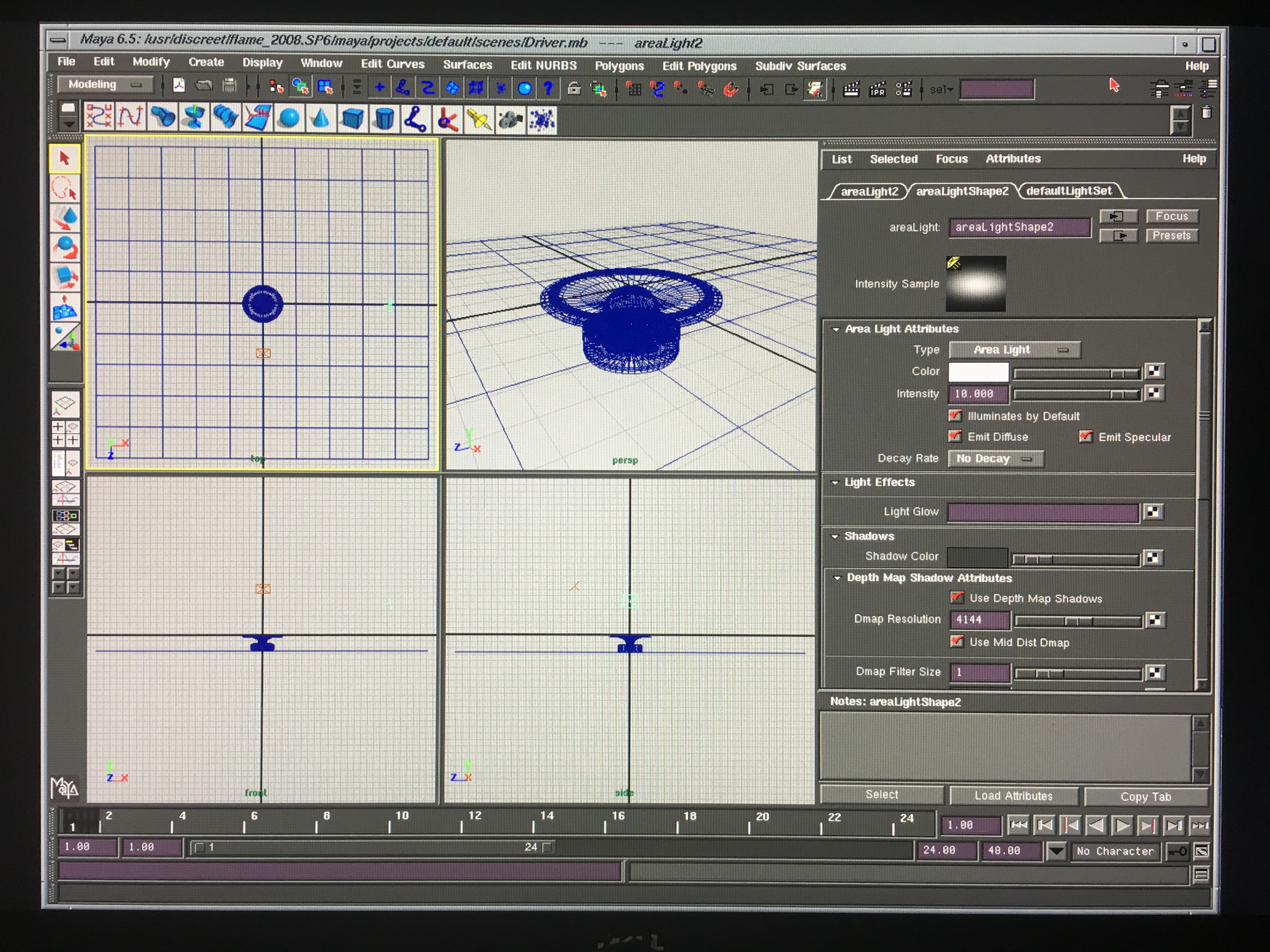Open the light Type dropdown
This screenshot has height=952, width=1270.
click(1015, 349)
